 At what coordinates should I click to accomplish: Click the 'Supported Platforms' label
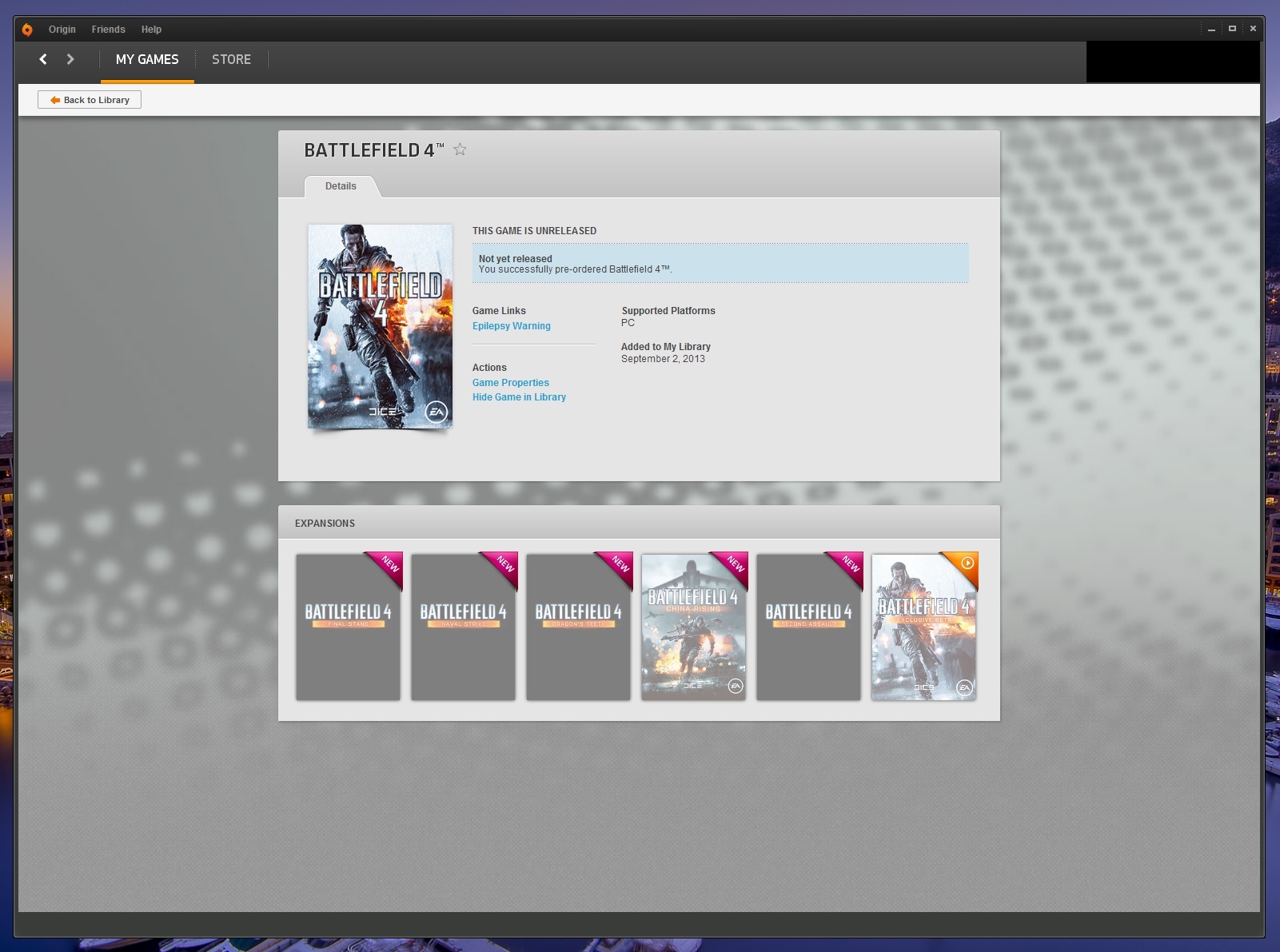[668, 311]
